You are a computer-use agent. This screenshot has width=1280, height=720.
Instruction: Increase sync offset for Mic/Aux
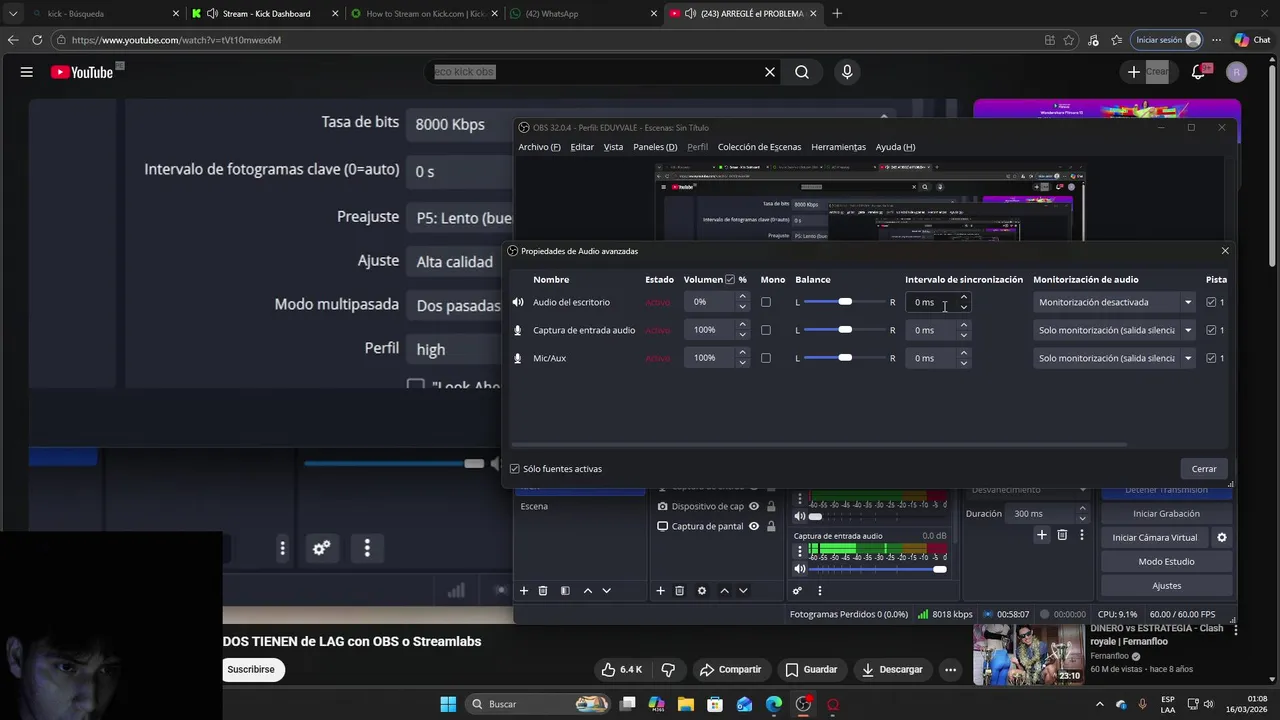tap(964, 353)
